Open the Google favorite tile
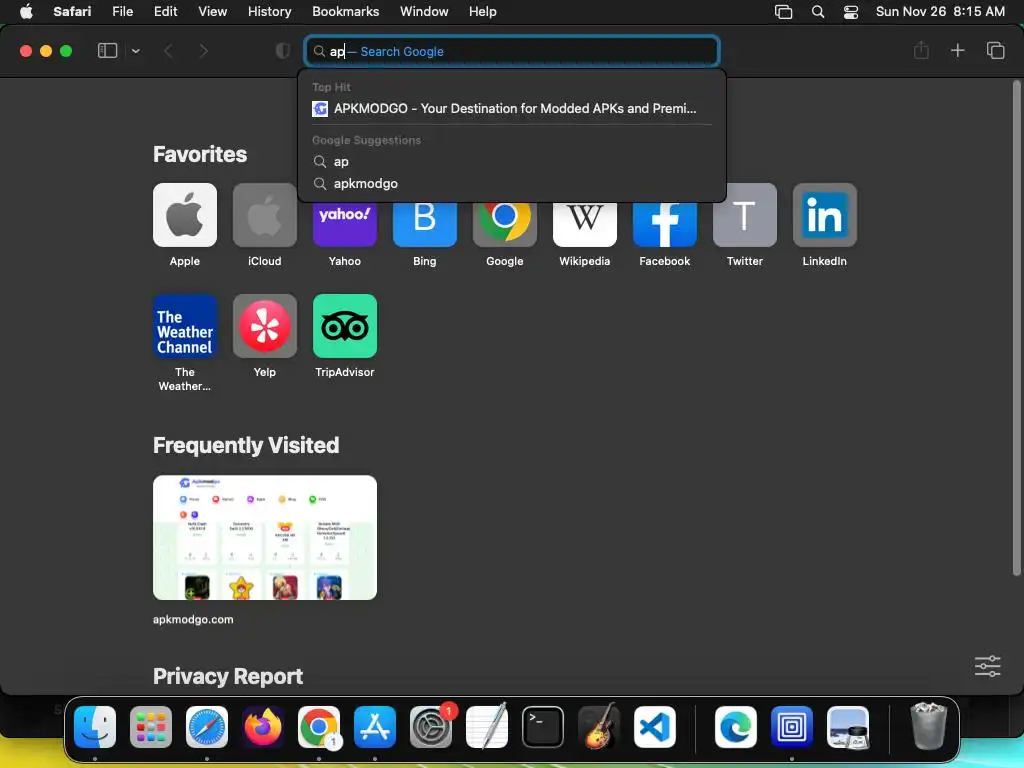 (505, 225)
